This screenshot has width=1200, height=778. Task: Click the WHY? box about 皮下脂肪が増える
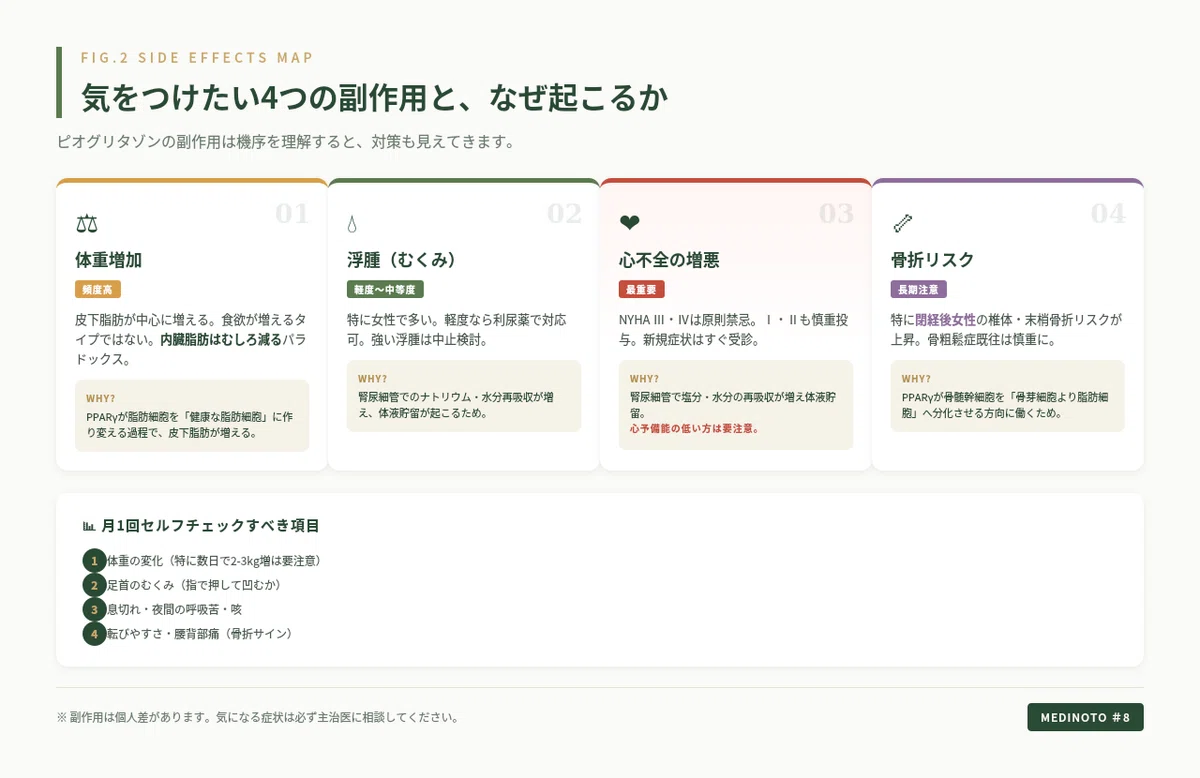[192, 416]
